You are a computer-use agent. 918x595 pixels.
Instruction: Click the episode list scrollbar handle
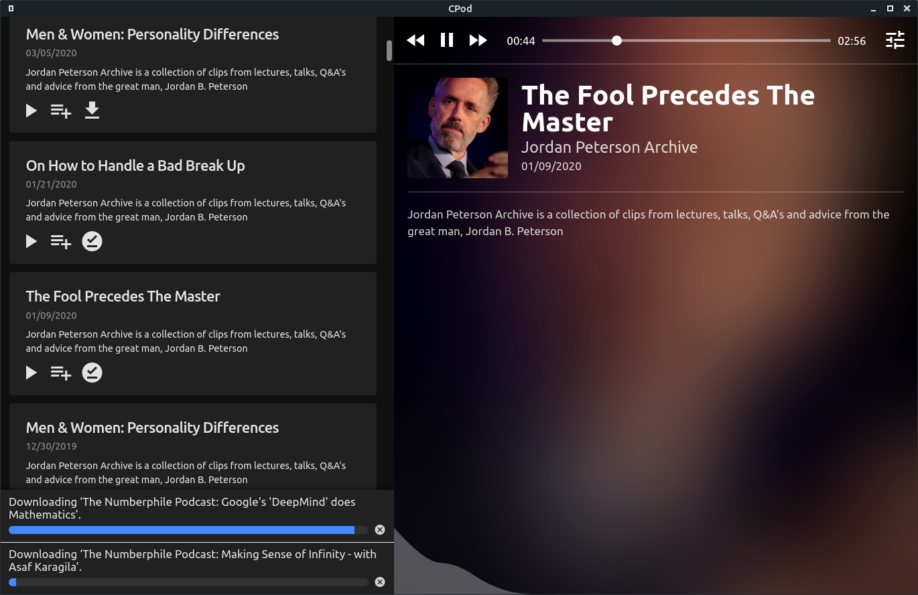(389, 50)
